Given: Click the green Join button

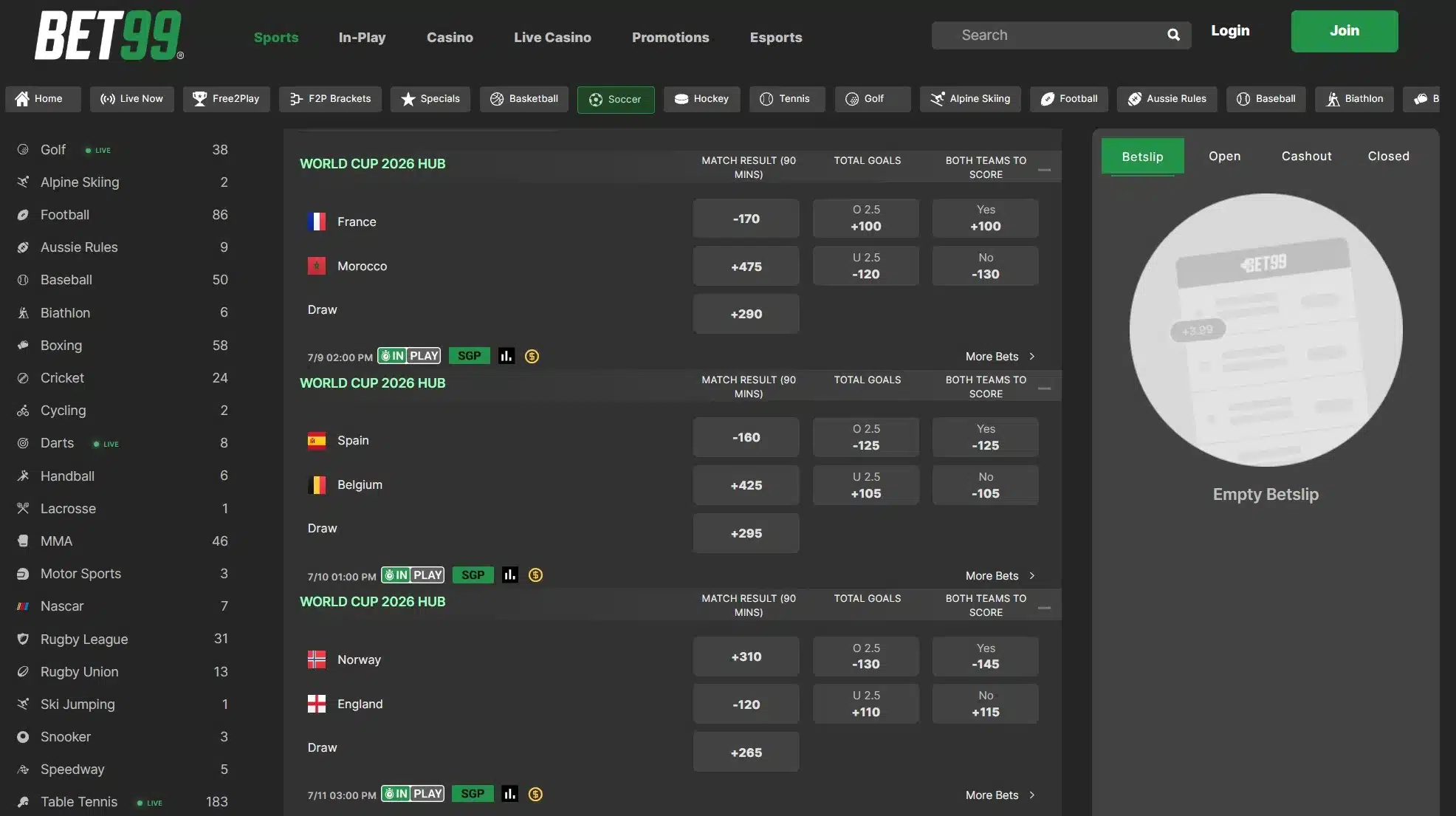Looking at the screenshot, I should click(1345, 31).
